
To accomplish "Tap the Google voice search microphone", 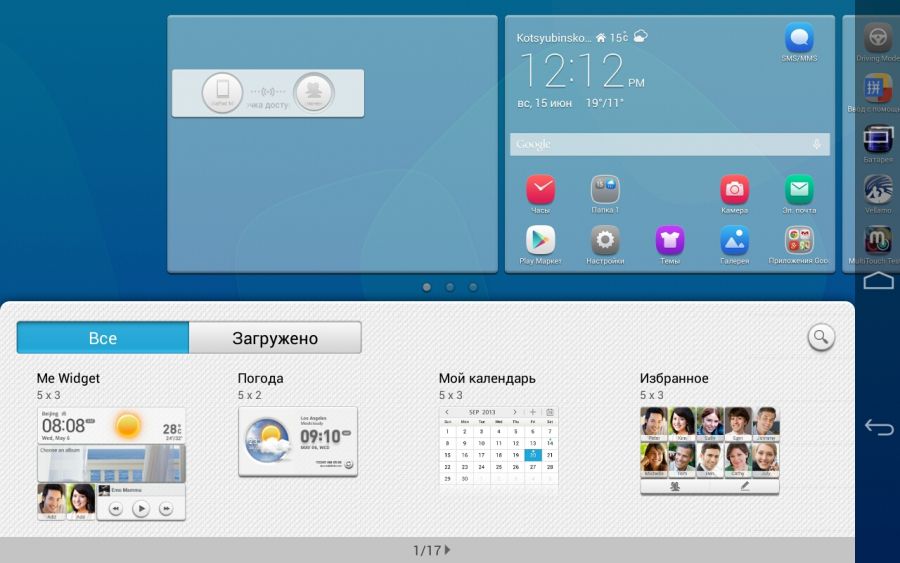I will (817, 145).
